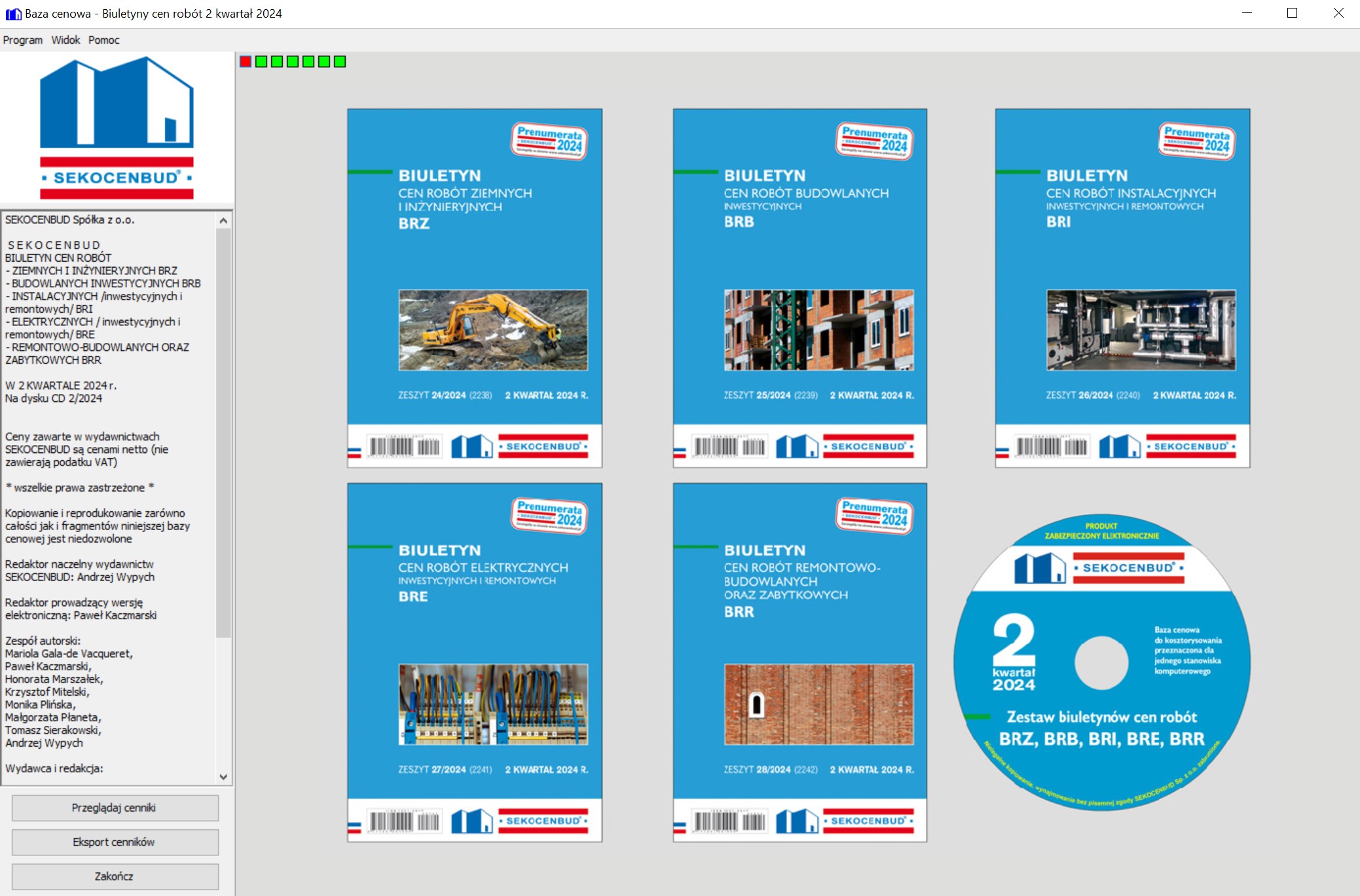Image resolution: width=1360 pixels, height=896 pixels.
Task: Click the red status square indicator
Action: point(246,62)
